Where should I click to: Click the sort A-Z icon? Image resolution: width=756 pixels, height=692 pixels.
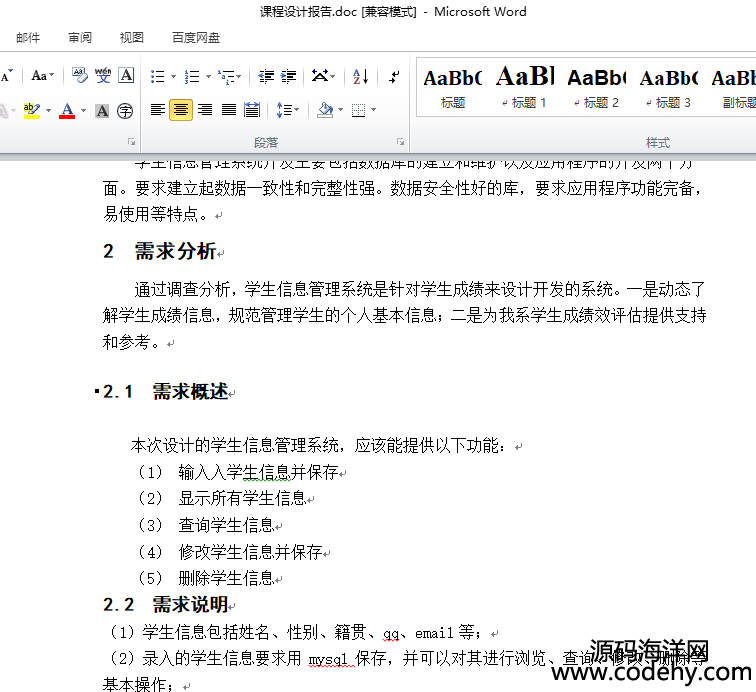coord(360,76)
